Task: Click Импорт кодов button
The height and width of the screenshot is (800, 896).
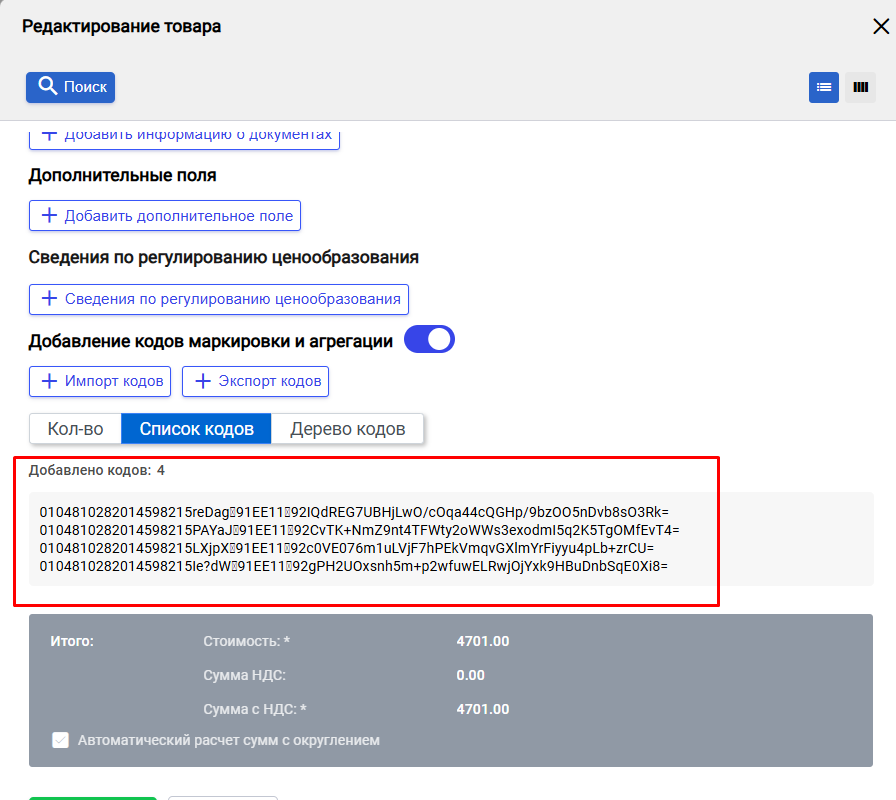Action: click(x=100, y=381)
